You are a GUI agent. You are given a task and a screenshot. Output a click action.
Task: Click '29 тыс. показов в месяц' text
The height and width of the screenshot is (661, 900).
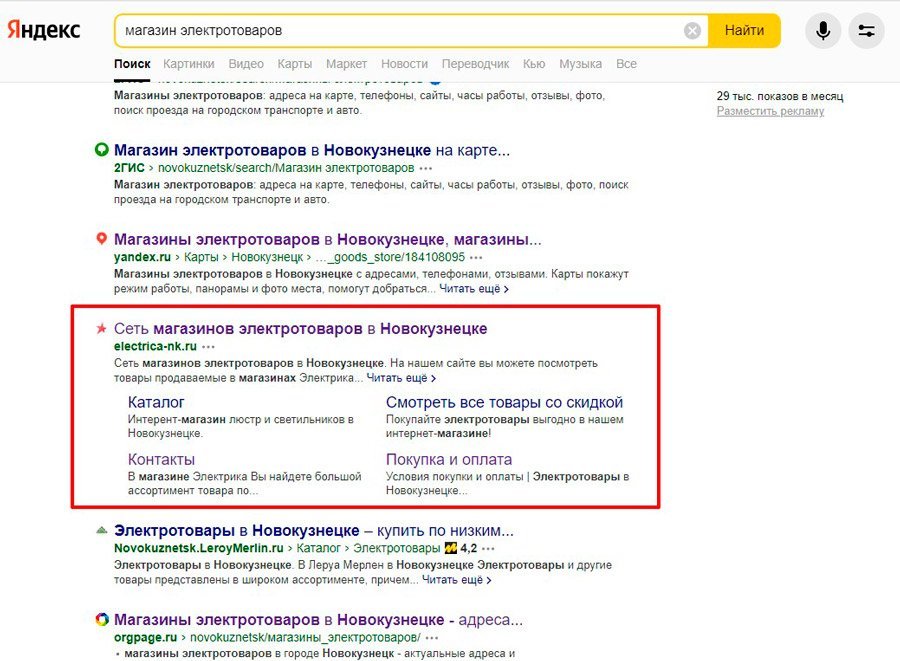[780, 96]
